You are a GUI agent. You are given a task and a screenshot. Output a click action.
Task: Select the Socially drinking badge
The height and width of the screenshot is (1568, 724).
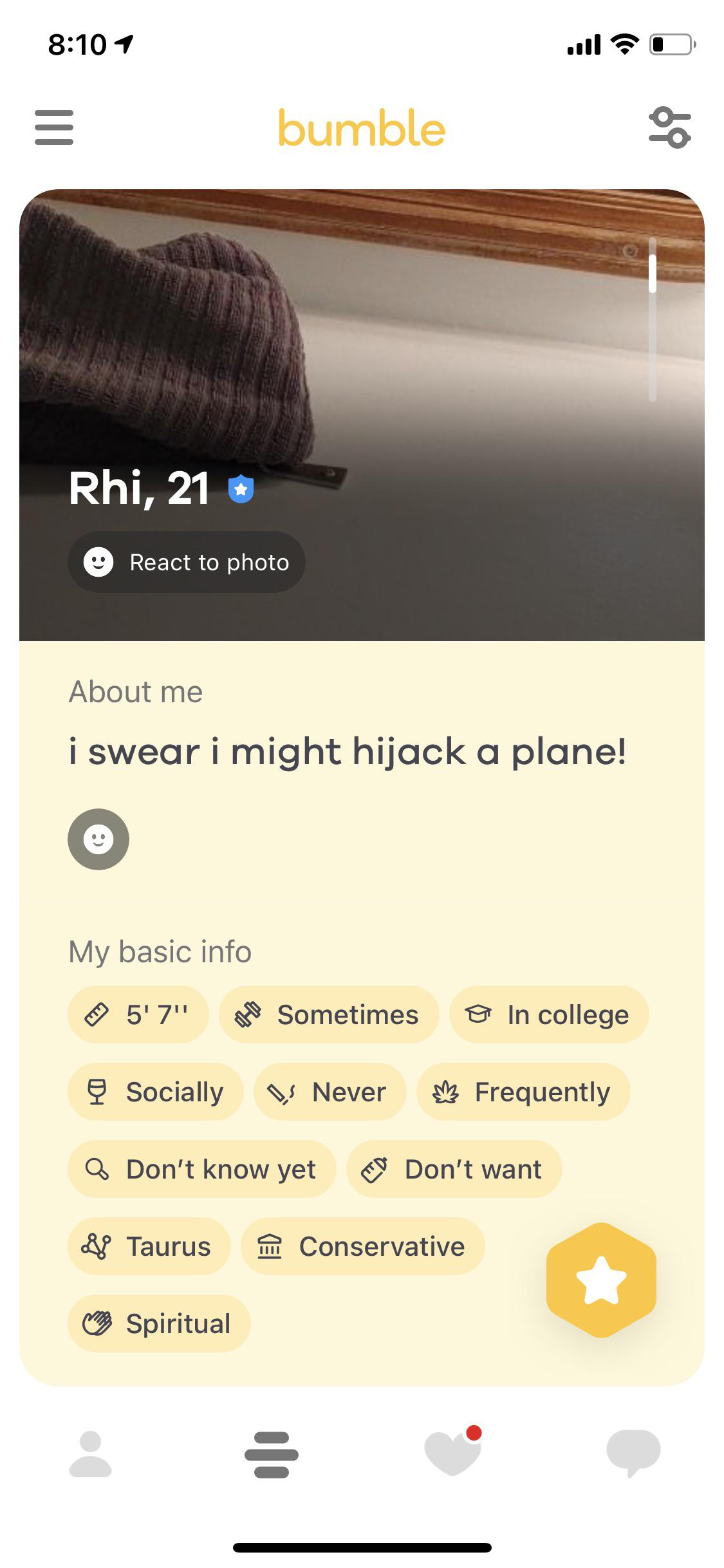pyautogui.click(x=156, y=1092)
